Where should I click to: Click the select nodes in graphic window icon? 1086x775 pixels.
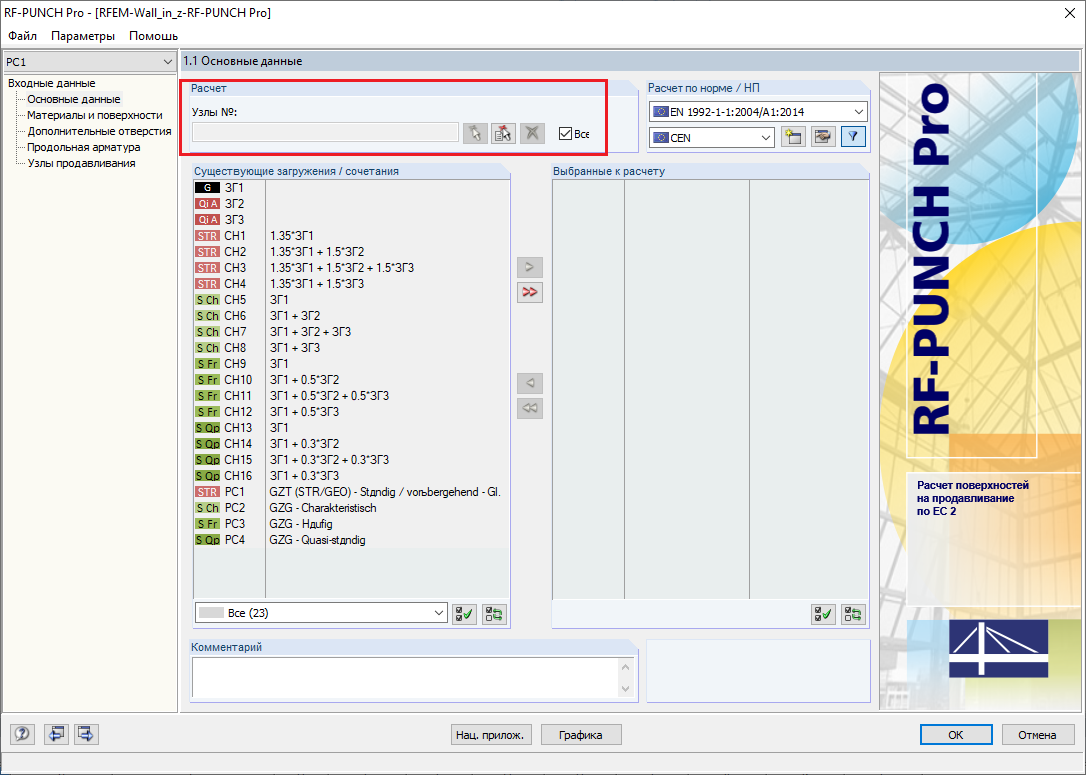[502, 133]
